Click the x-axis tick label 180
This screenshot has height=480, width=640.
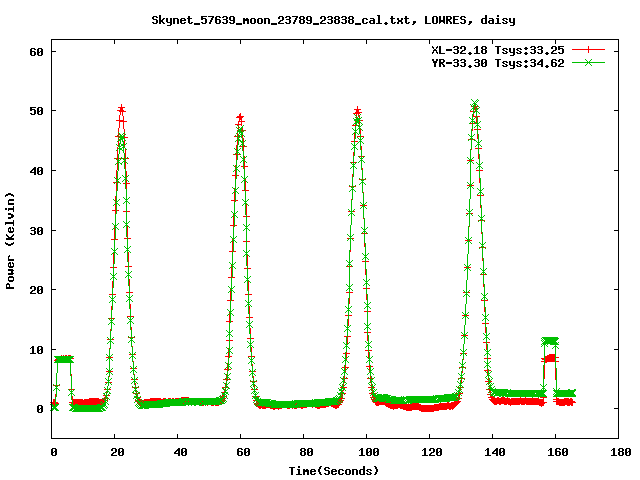pyautogui.click(x=621, y=452)
